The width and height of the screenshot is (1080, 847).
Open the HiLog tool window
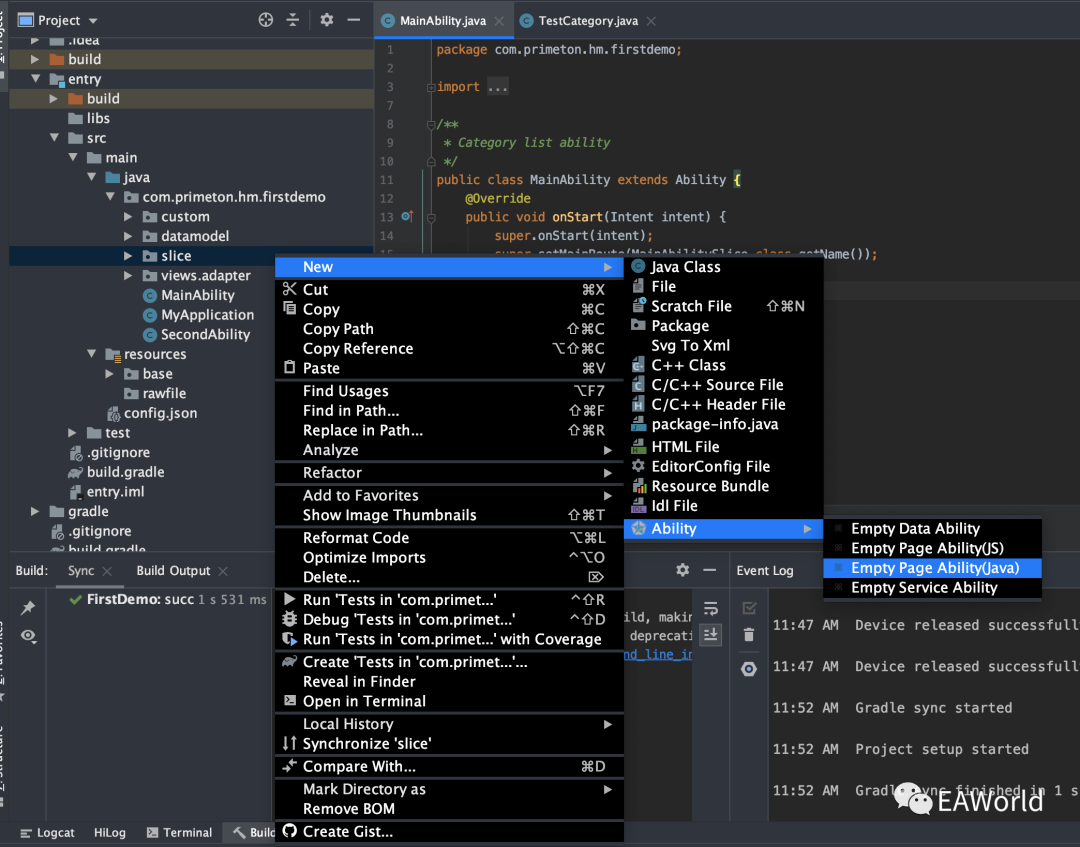(110, 833)
